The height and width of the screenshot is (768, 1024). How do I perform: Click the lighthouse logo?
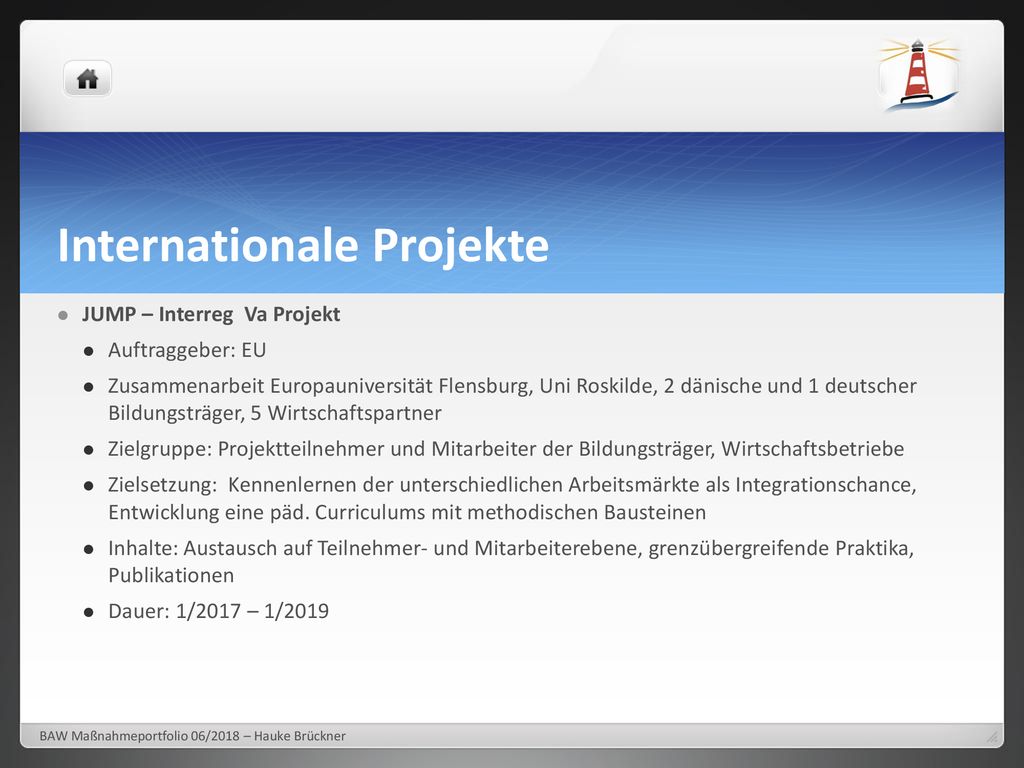pos(918,74)
